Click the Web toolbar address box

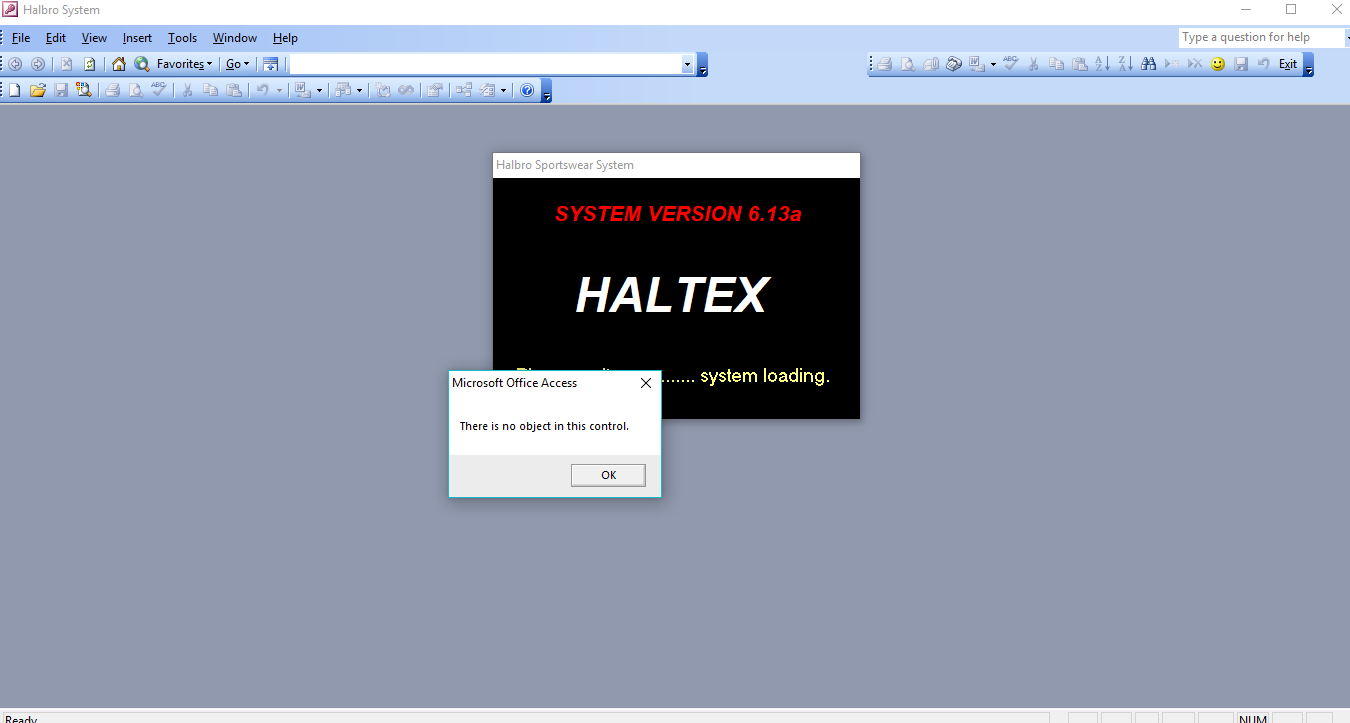pyautogui.click(x=486, y=64)
